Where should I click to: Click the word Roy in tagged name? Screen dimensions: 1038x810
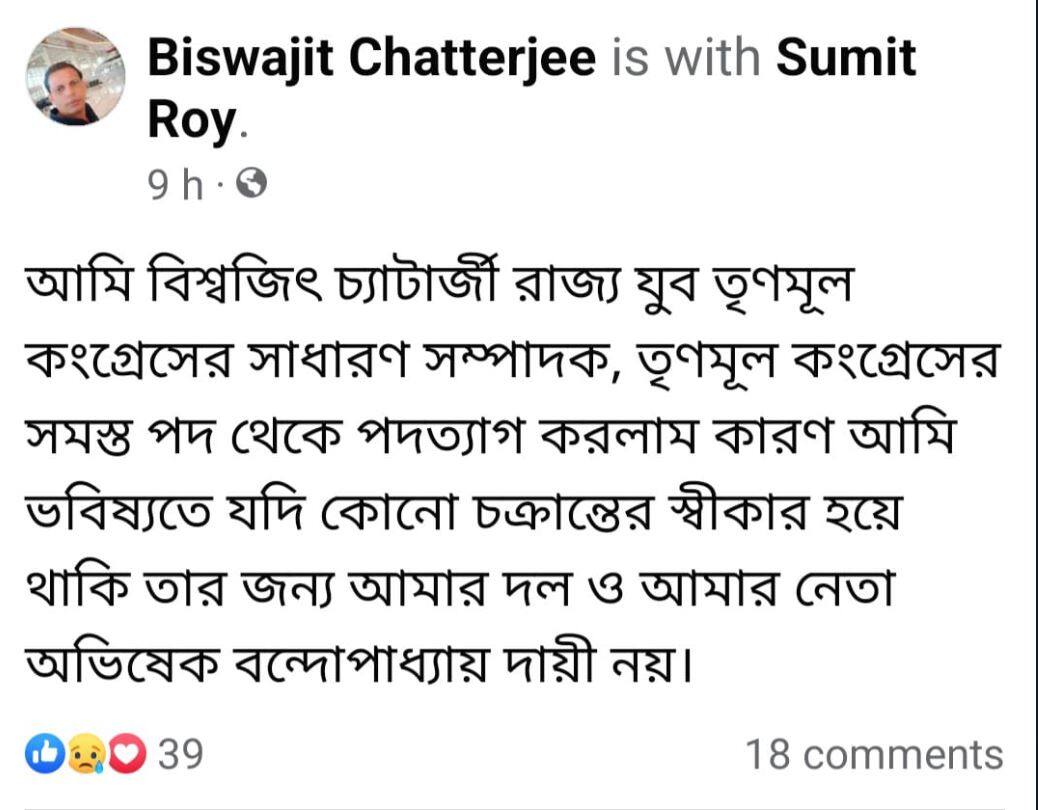pos(193,122)
